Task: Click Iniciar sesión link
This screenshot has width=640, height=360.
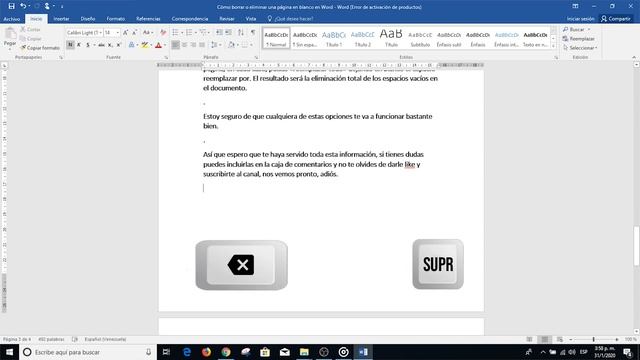Action: pos(580,19)
